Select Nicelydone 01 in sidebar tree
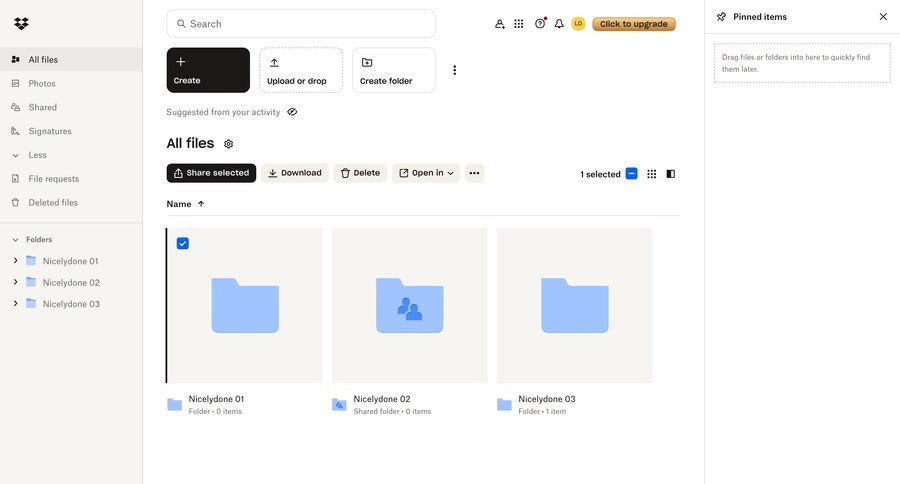Screen dimensions: 900x484 point(70,261)
